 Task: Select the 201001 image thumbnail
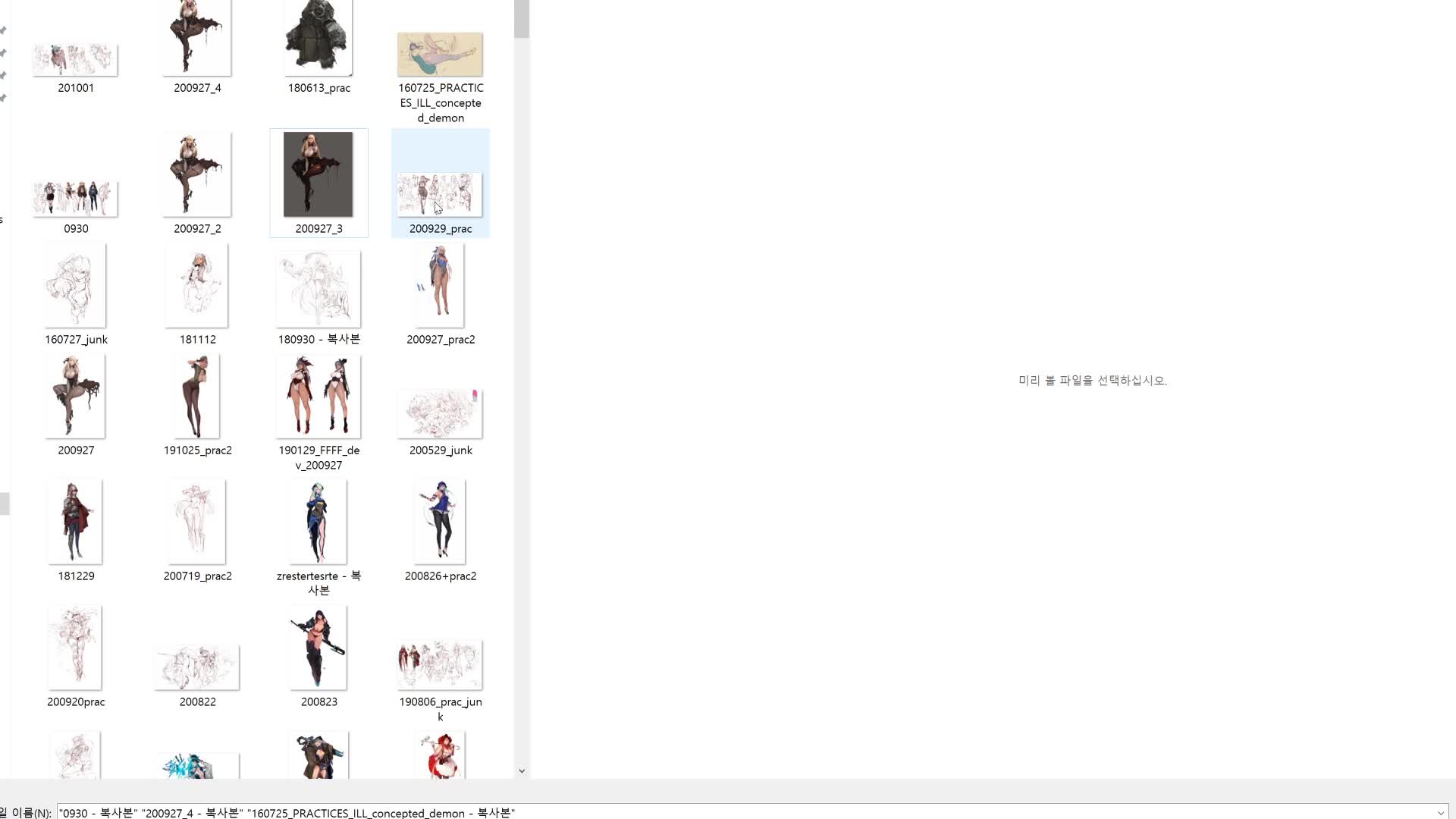tap(75, 59)
